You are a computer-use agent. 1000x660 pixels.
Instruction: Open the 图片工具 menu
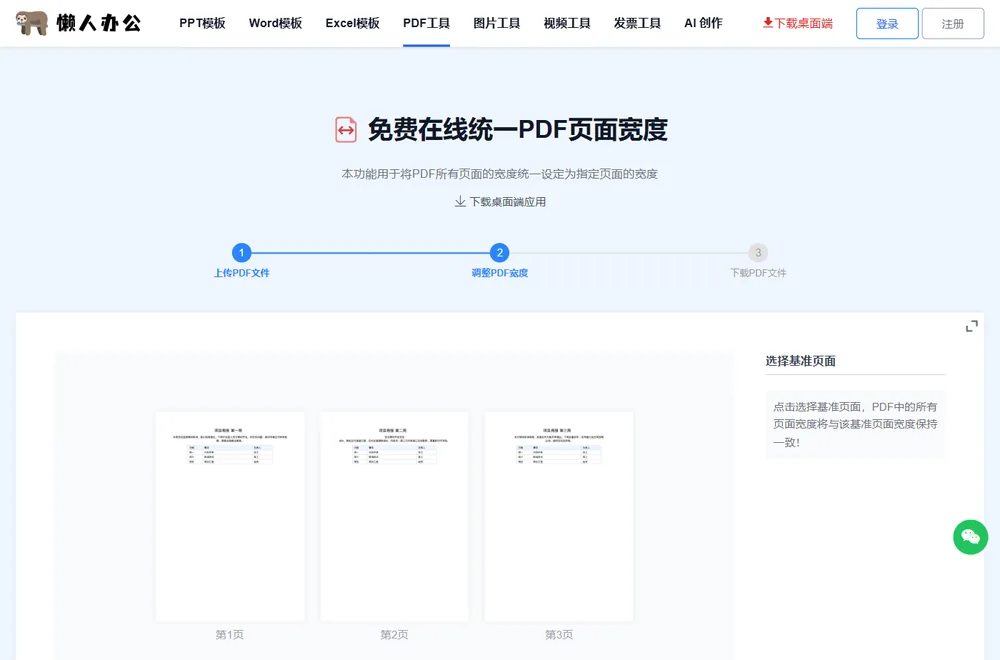tap(497, 24)
